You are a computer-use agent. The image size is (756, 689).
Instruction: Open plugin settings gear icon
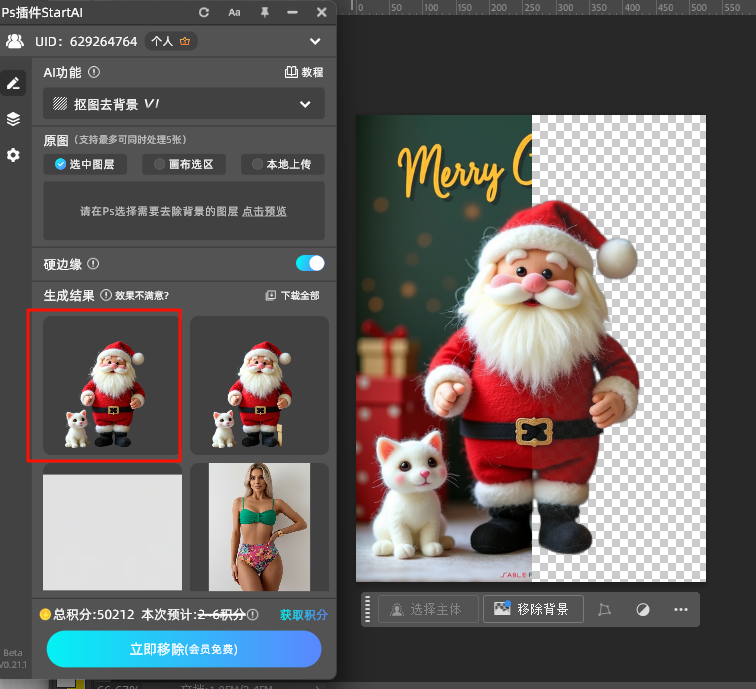pos(13,155)
